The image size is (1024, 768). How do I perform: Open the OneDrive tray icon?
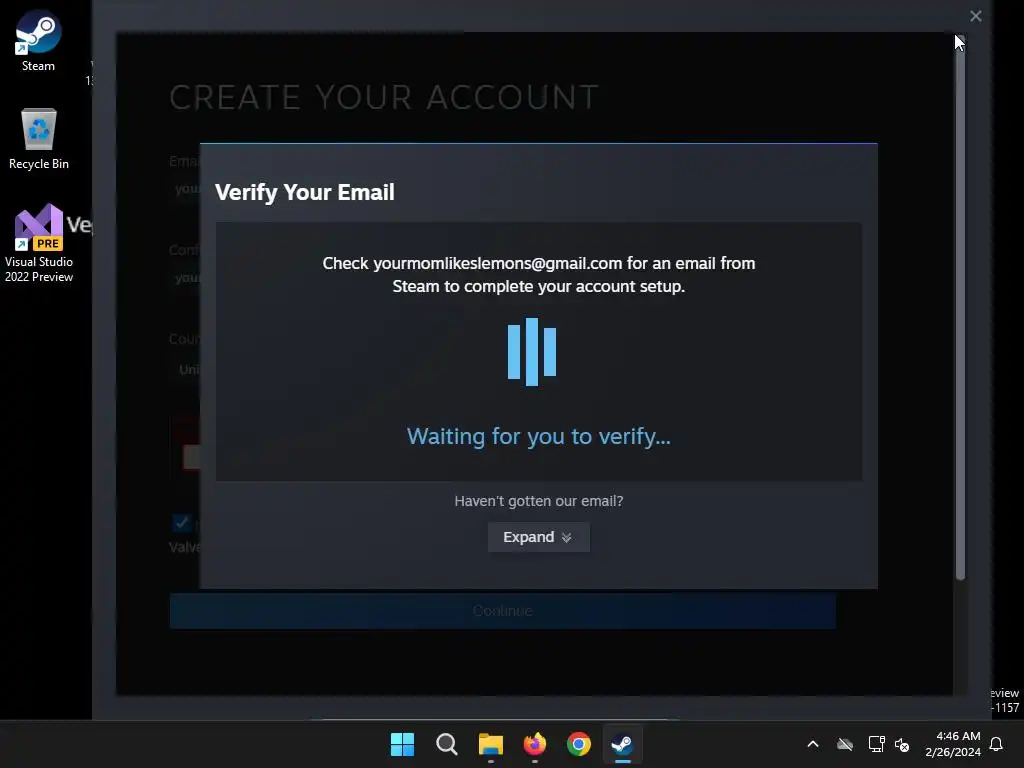point(845,744)
